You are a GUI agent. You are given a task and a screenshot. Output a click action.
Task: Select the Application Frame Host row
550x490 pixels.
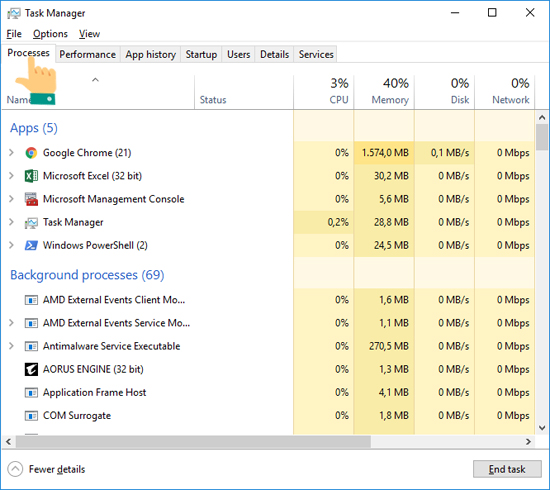[268, 392]
